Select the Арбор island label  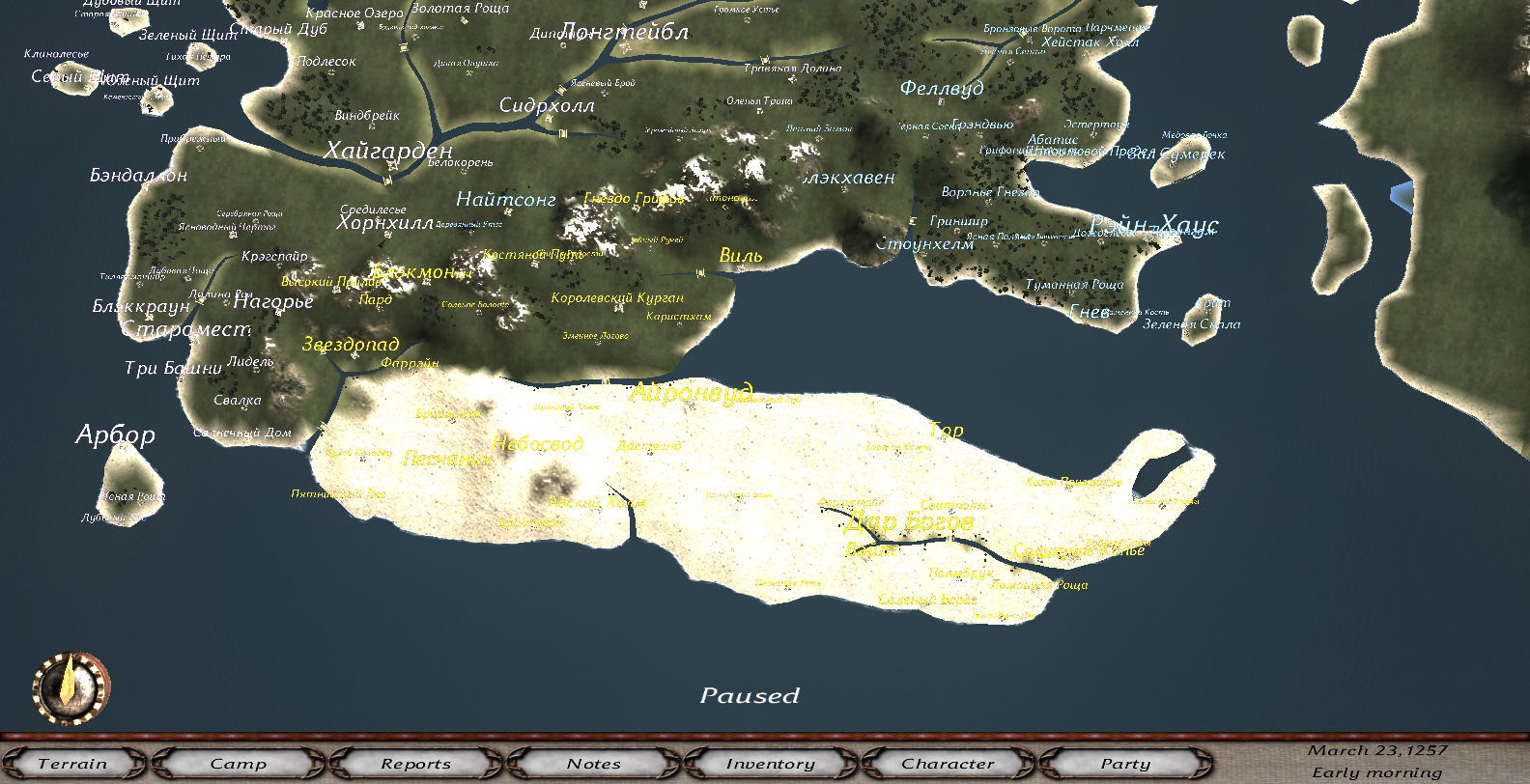(116, 434)
